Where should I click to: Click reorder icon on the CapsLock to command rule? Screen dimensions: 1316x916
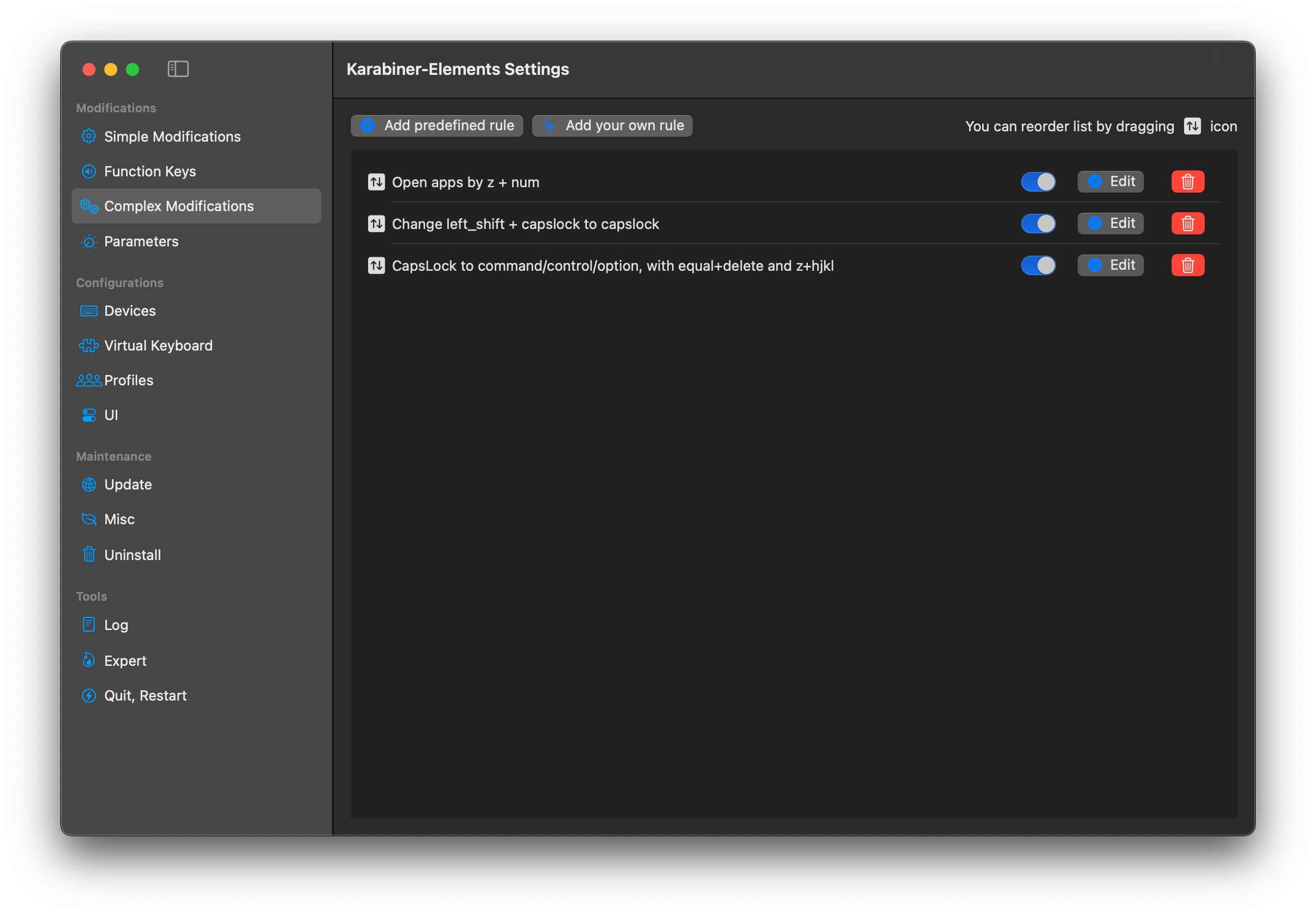[376, 266]
